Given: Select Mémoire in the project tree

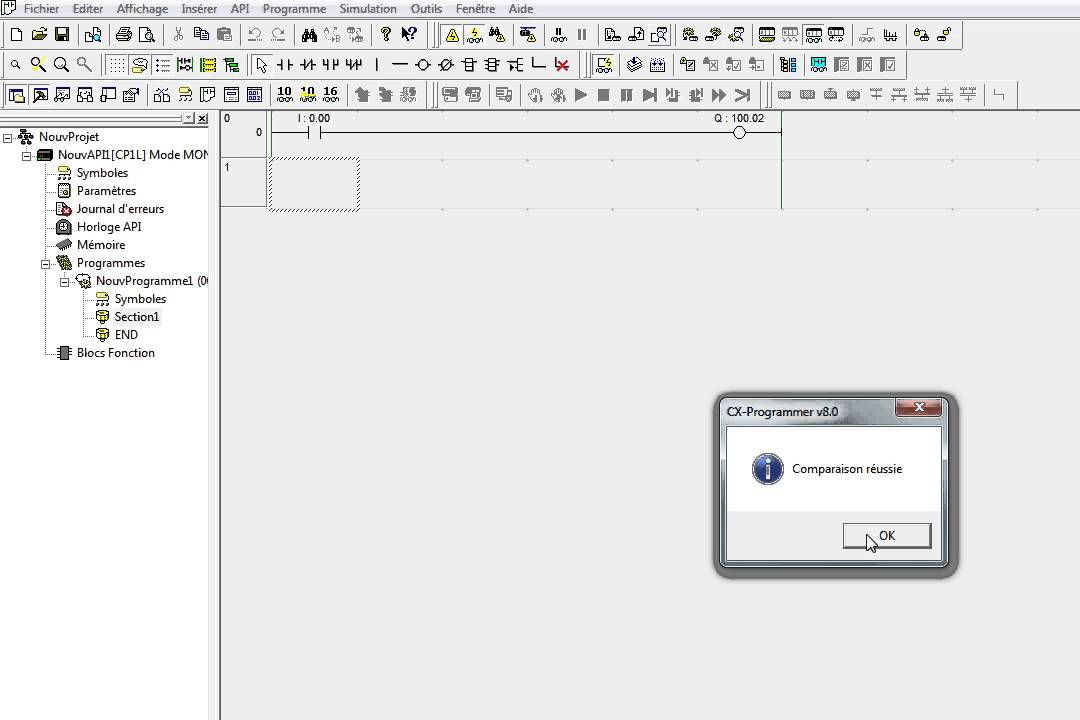Looking at the screenshot, I should pos(101,245).
